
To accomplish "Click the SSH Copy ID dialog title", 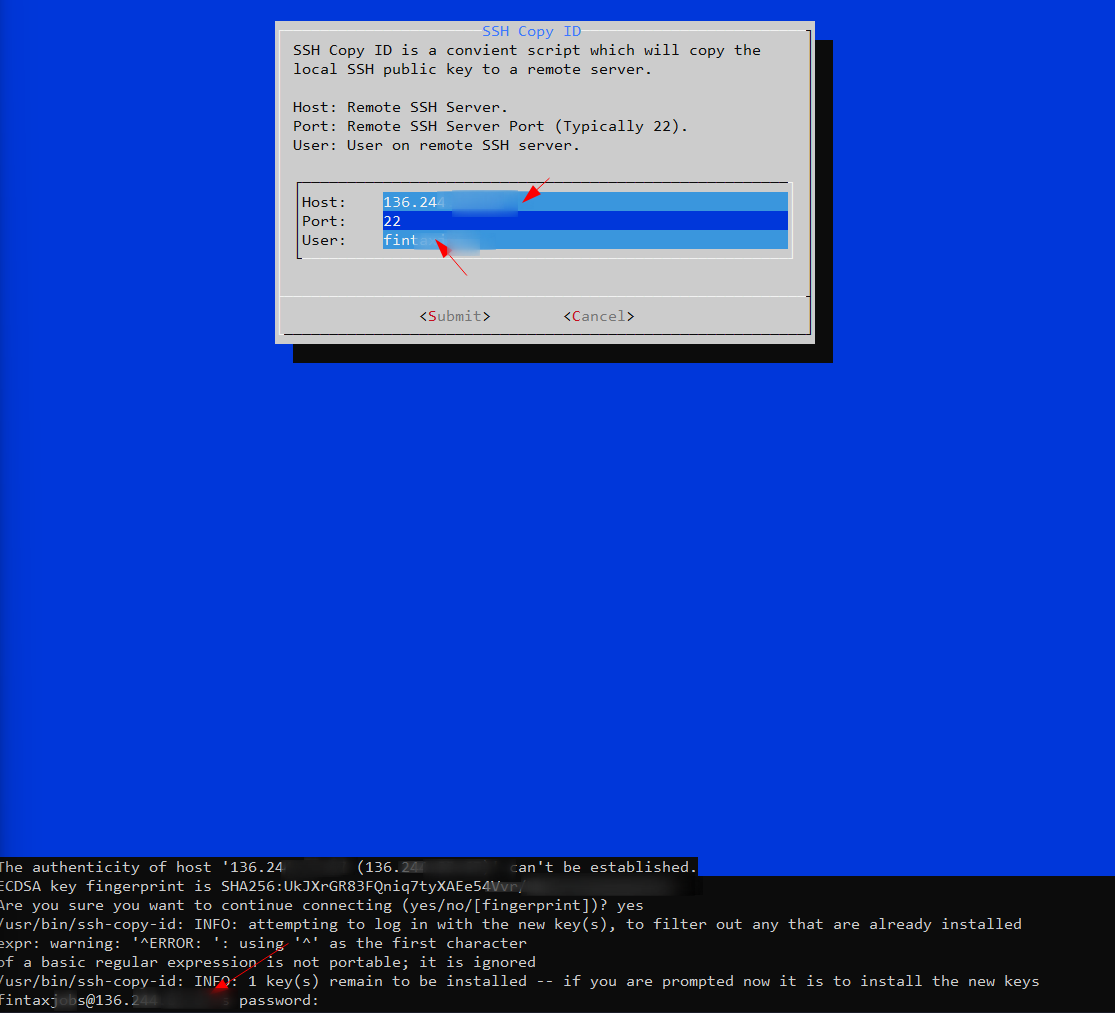I will tap(531, 31).
